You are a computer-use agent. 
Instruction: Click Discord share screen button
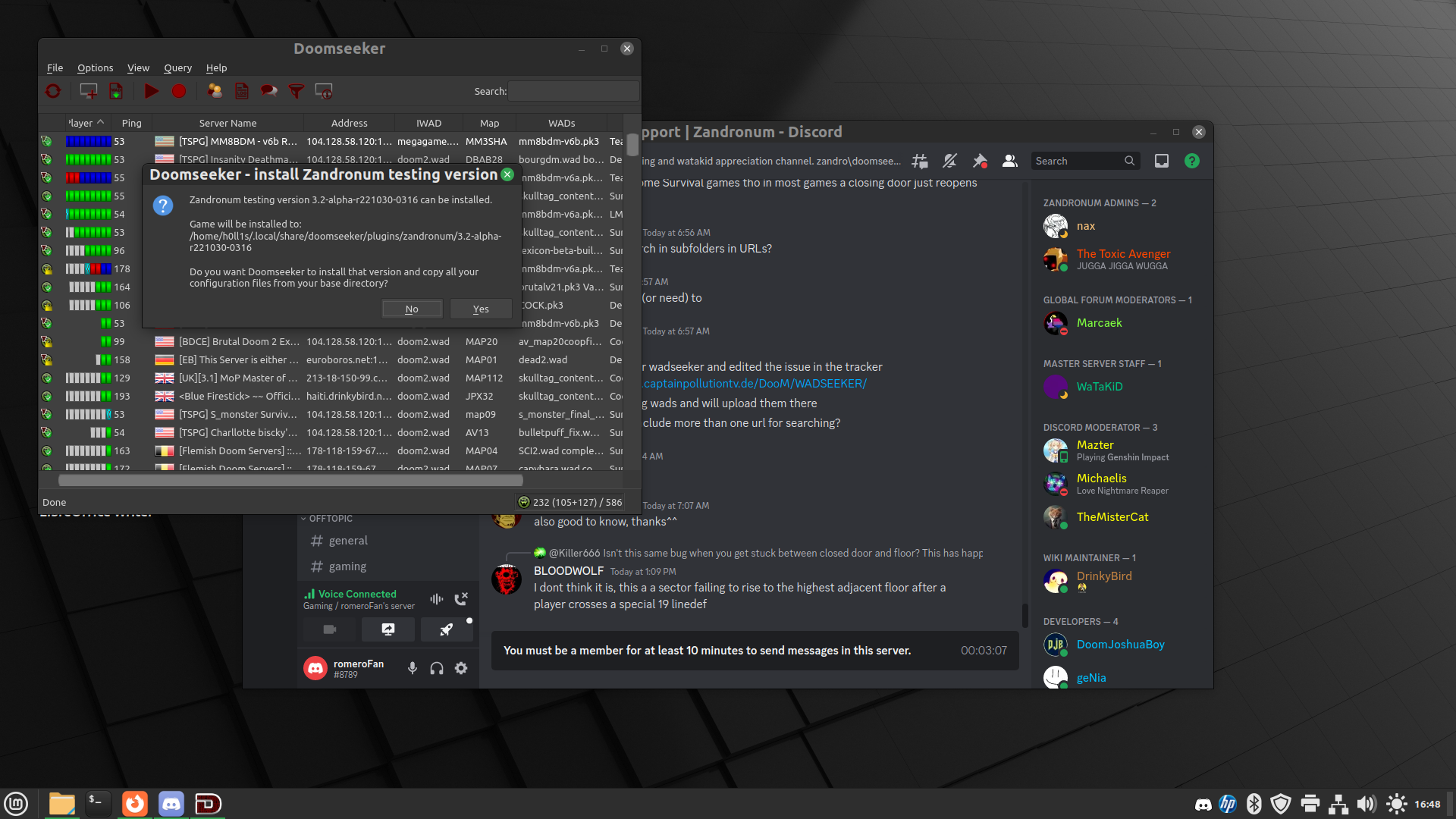coord(388,629)
